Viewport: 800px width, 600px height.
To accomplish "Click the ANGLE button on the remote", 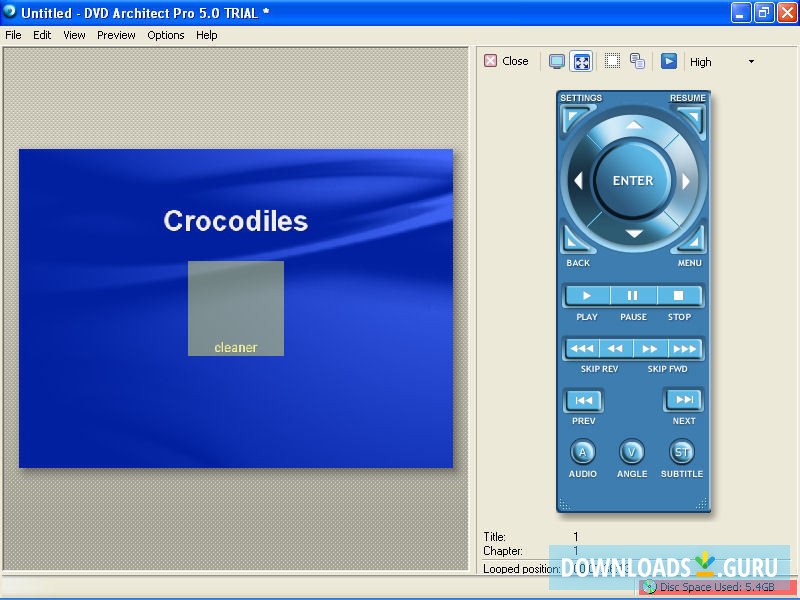I will click(632, 453).
